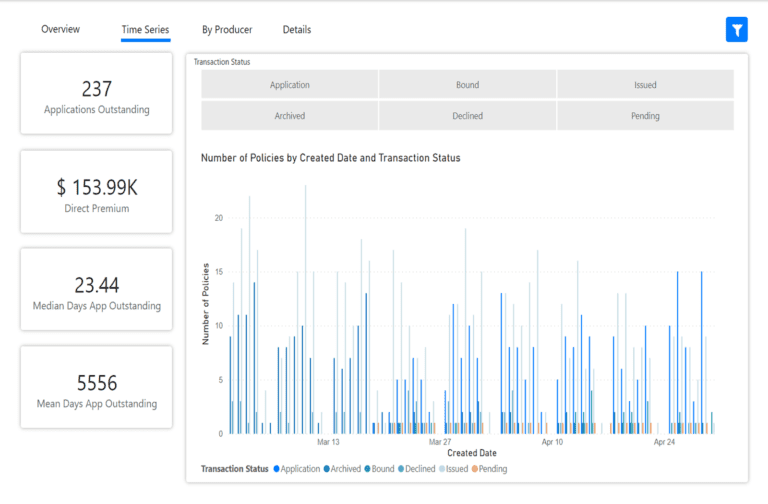This screenshot has width=768, height=504.
Task: Select the Pending status slicer button
Action: 645,116
